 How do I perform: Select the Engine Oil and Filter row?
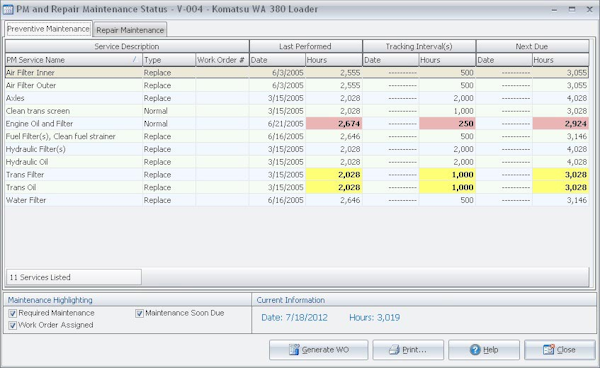click(297, 124)
